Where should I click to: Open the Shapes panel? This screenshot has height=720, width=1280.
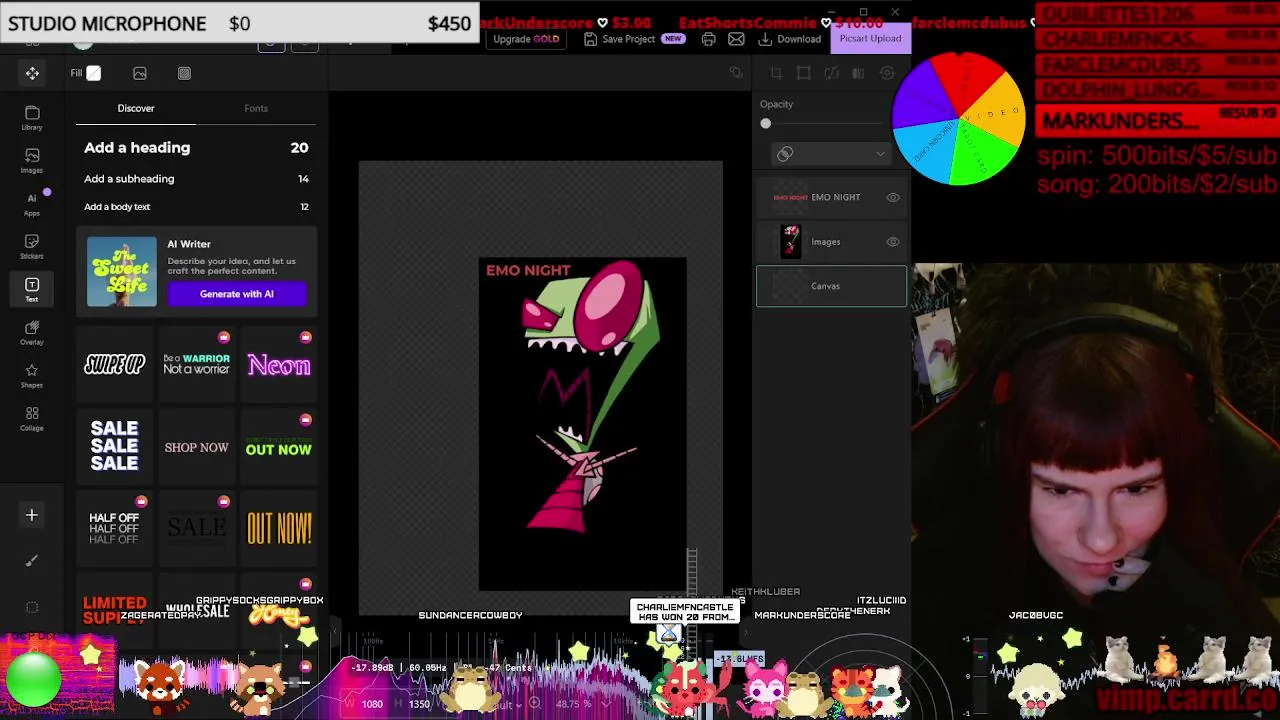click(x=32, y=376)
